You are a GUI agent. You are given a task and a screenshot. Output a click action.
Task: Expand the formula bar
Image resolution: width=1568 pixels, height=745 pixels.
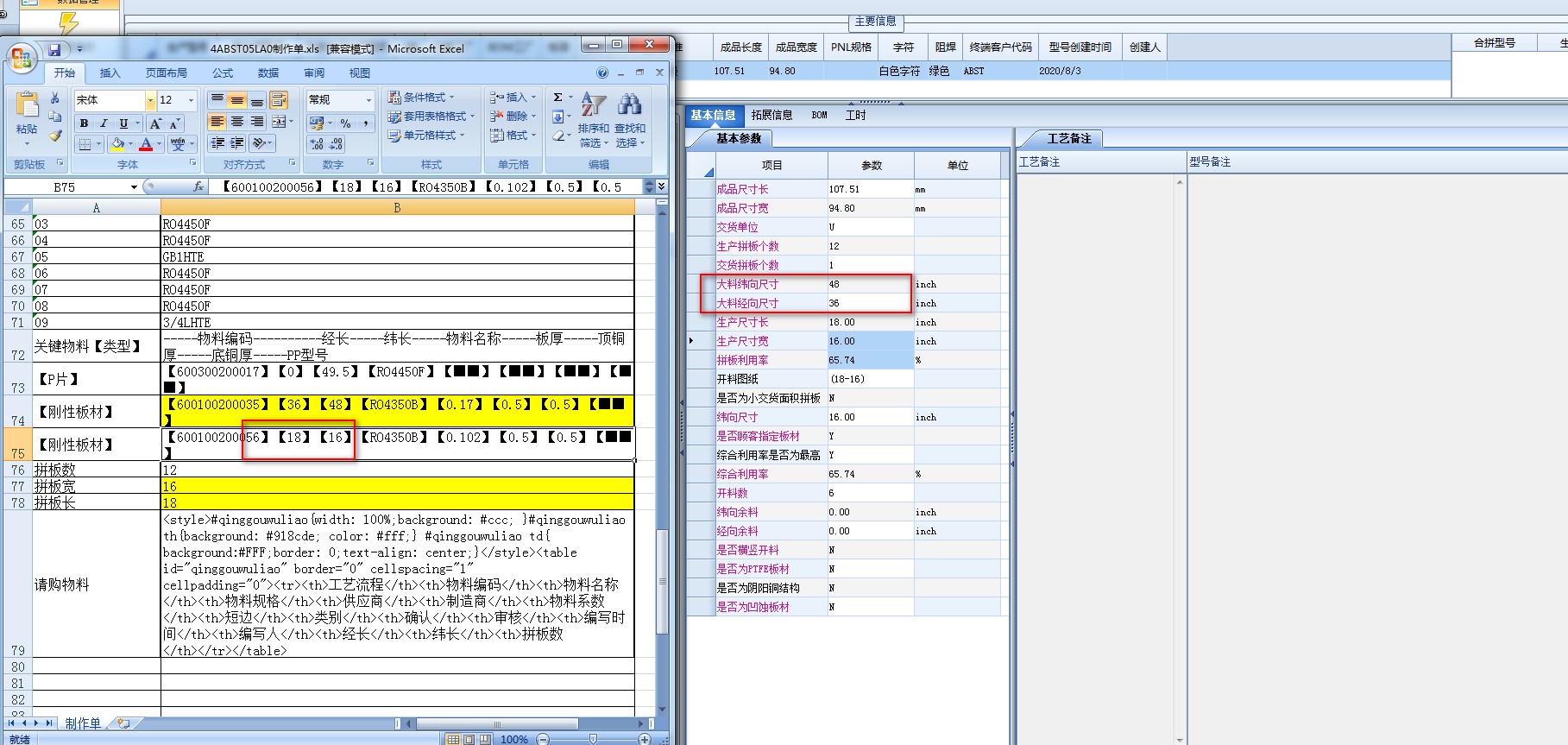pos(662,186)
